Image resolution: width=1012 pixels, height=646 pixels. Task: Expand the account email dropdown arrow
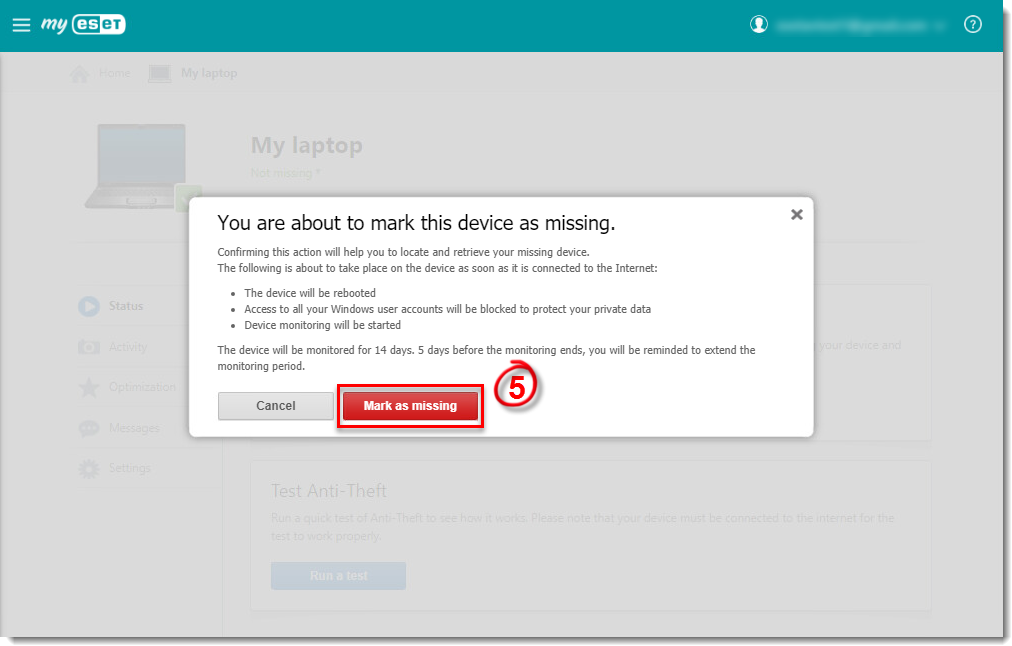(939, 26)
